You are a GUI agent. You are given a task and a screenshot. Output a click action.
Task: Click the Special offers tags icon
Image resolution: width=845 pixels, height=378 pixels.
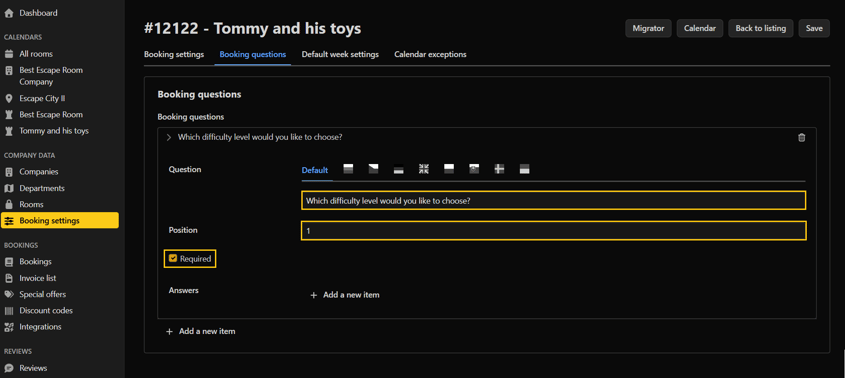(x=8, y=294)
